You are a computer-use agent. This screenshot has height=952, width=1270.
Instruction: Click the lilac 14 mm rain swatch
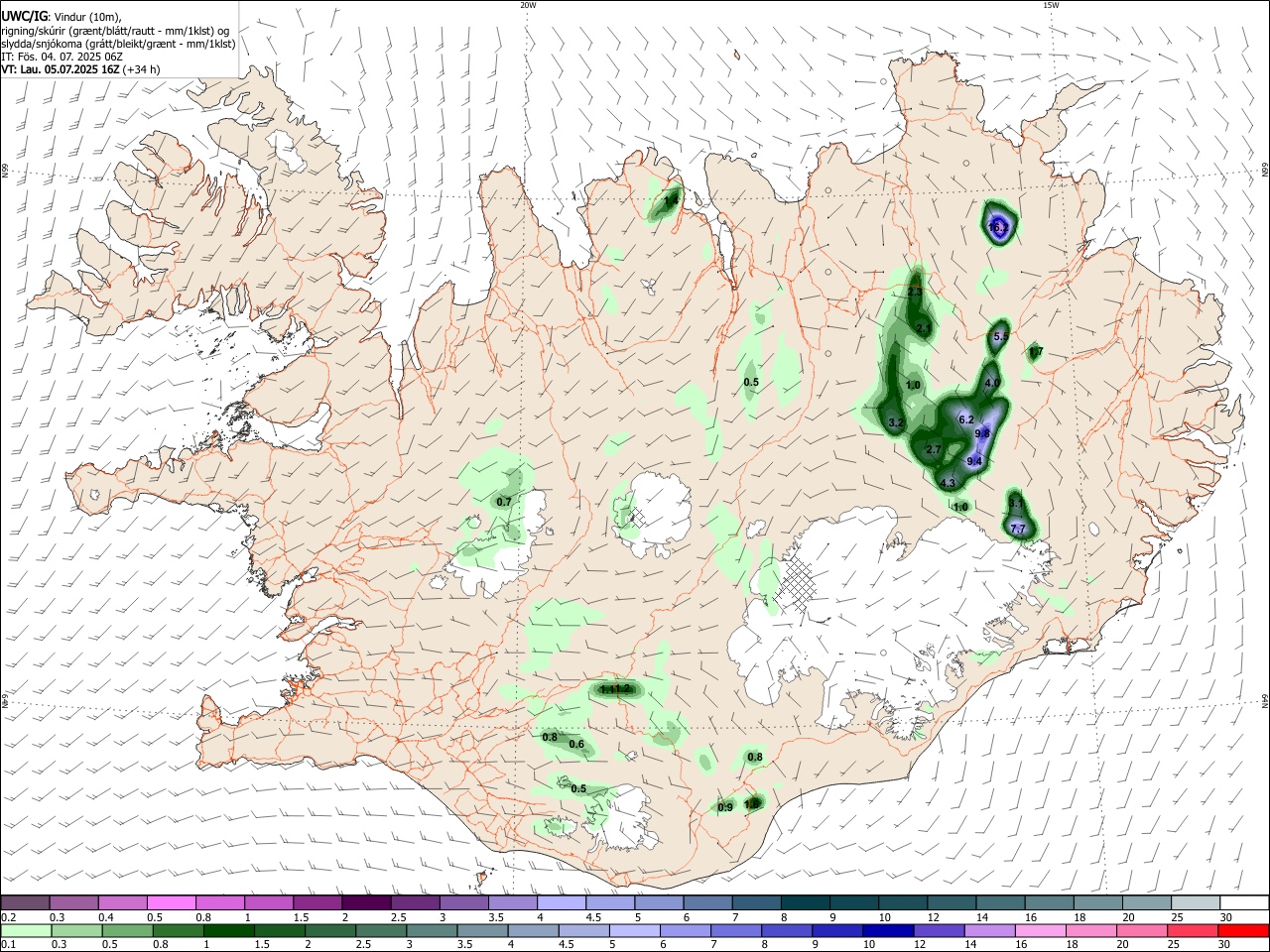(x=990, y=931)
